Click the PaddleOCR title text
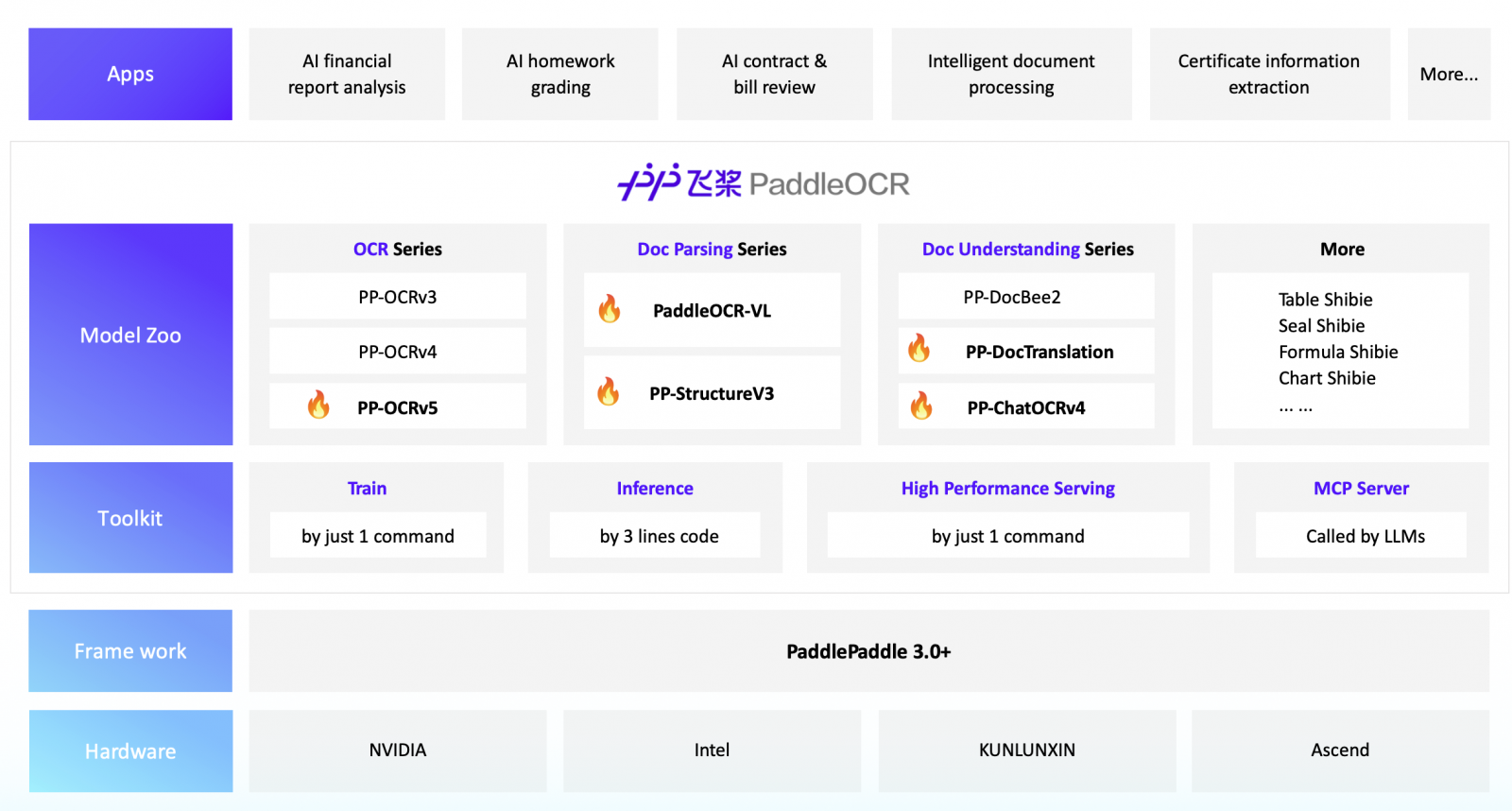 [x=830, y=183]
